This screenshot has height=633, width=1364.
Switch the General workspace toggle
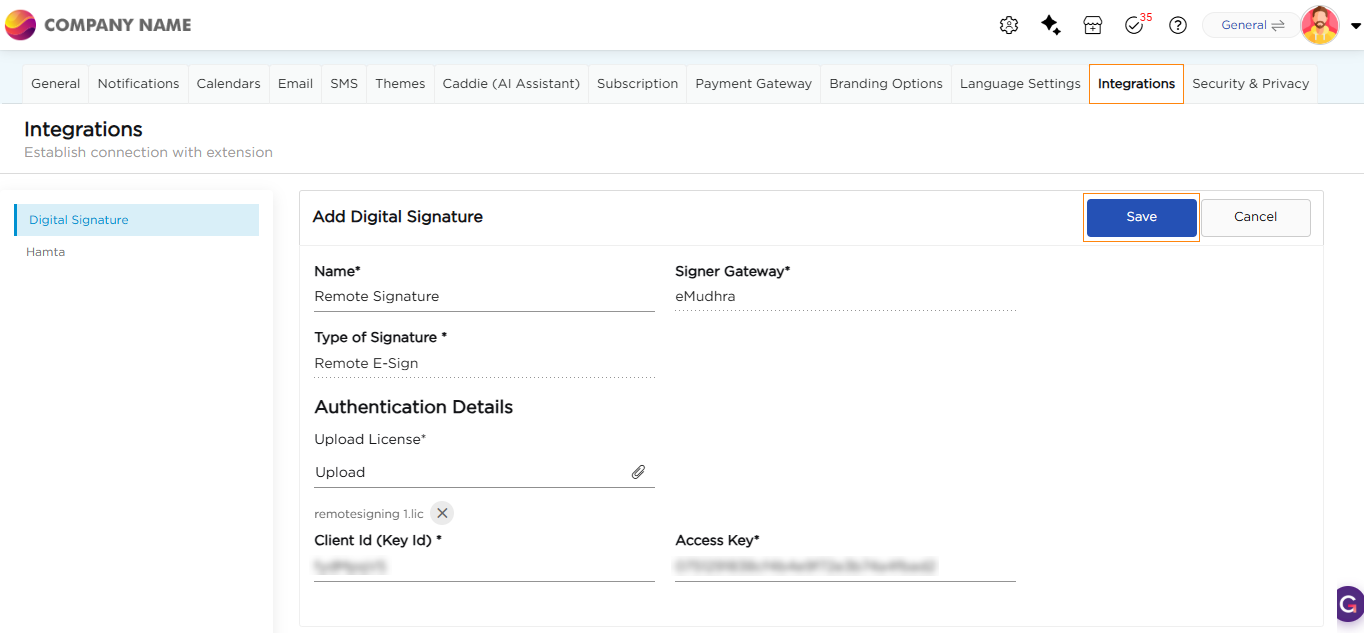coord(1251,25)
